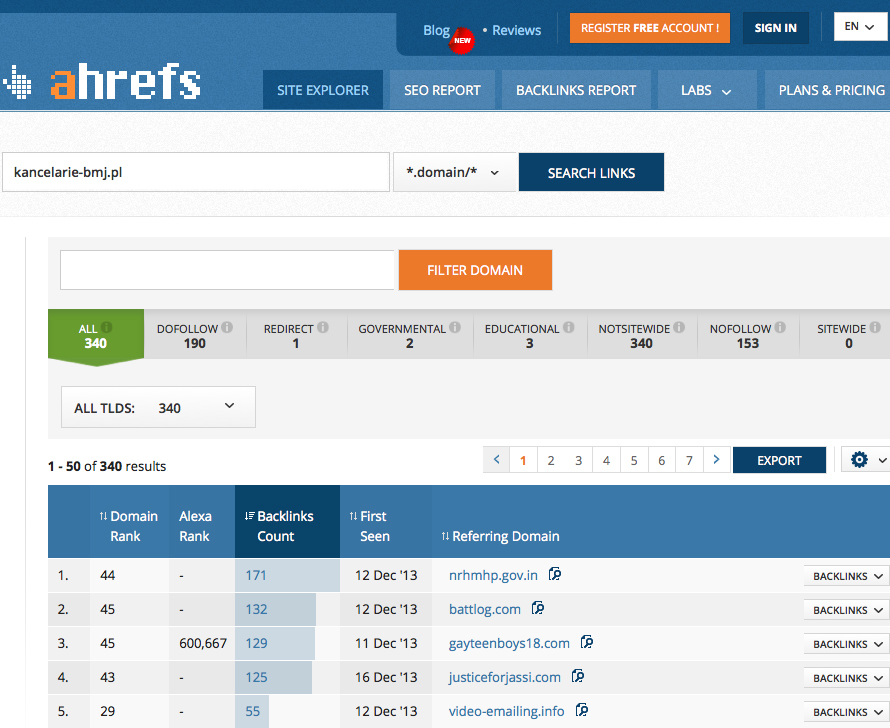Click the lookup icon beside gayteenboys18.com
Viewport: 890px width, 728px height.
(x=586, y=642)
